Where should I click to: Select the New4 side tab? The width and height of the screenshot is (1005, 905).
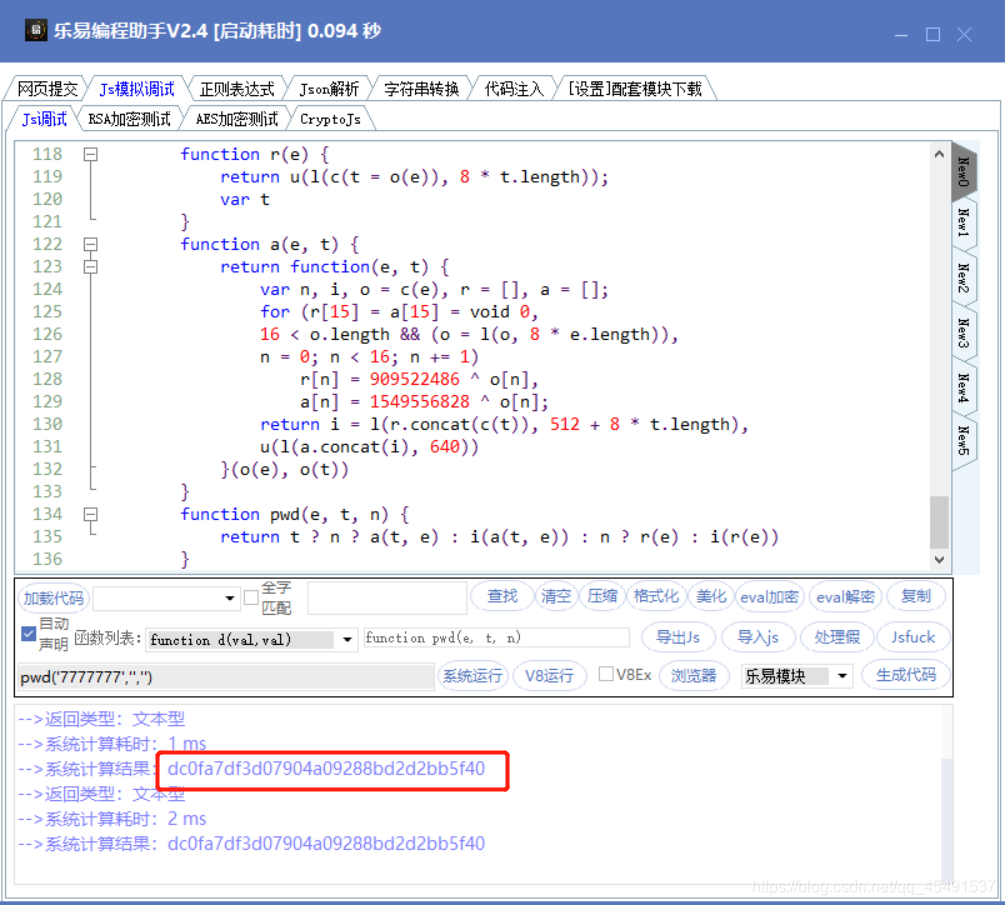click(963, 387)
